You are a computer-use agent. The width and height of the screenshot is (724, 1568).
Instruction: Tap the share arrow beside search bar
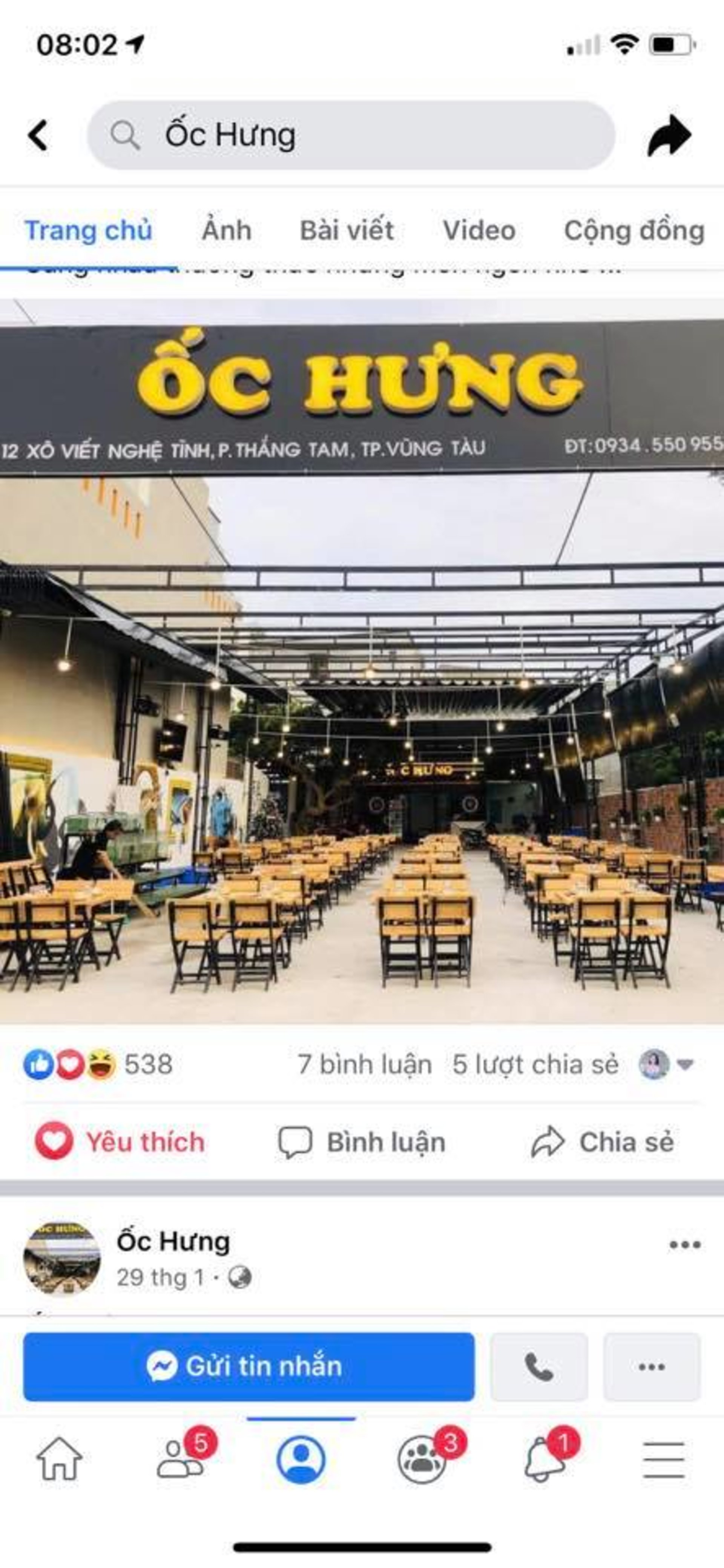(x=669, y=135)
